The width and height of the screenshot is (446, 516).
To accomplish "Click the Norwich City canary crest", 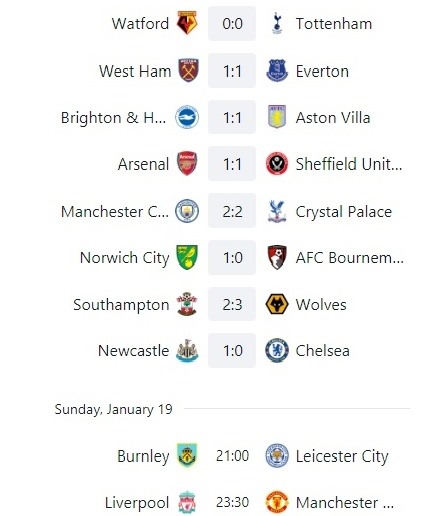I will click(x=187, y=257).
